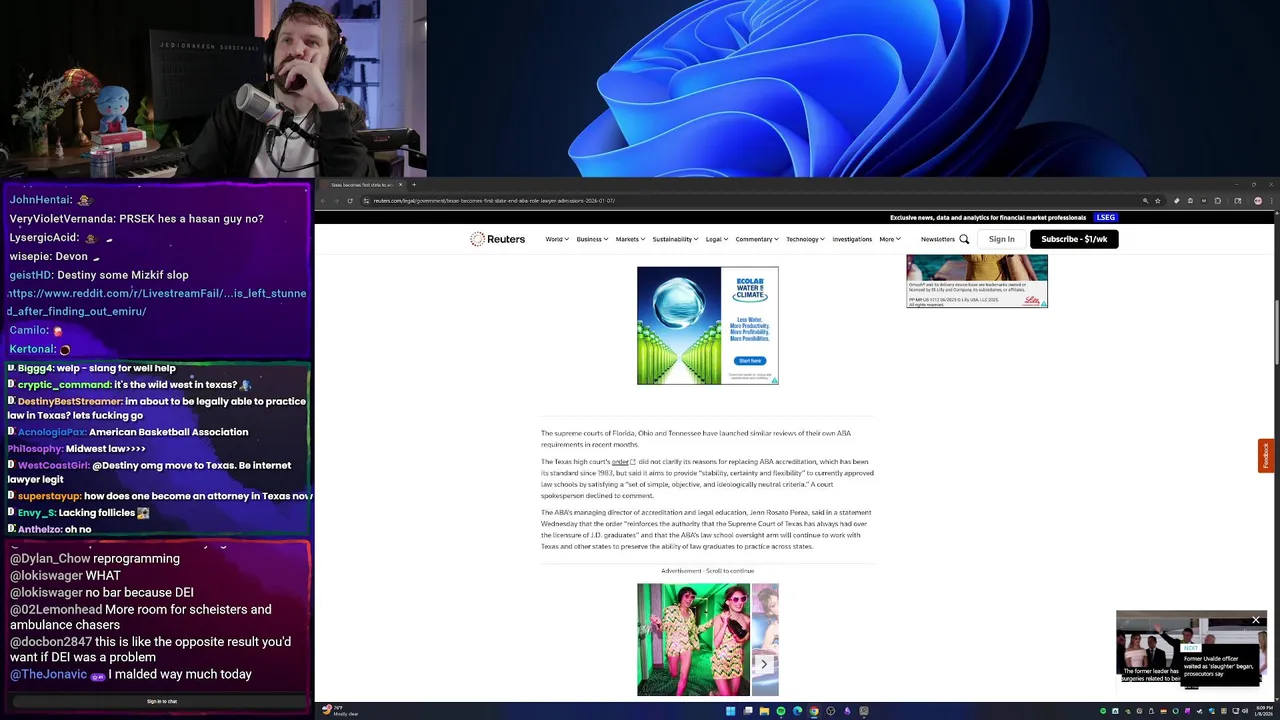Open the More dropdown in Reuters nav
Viewport: 1280px width, 720px height.
click(x=890, y=239)
